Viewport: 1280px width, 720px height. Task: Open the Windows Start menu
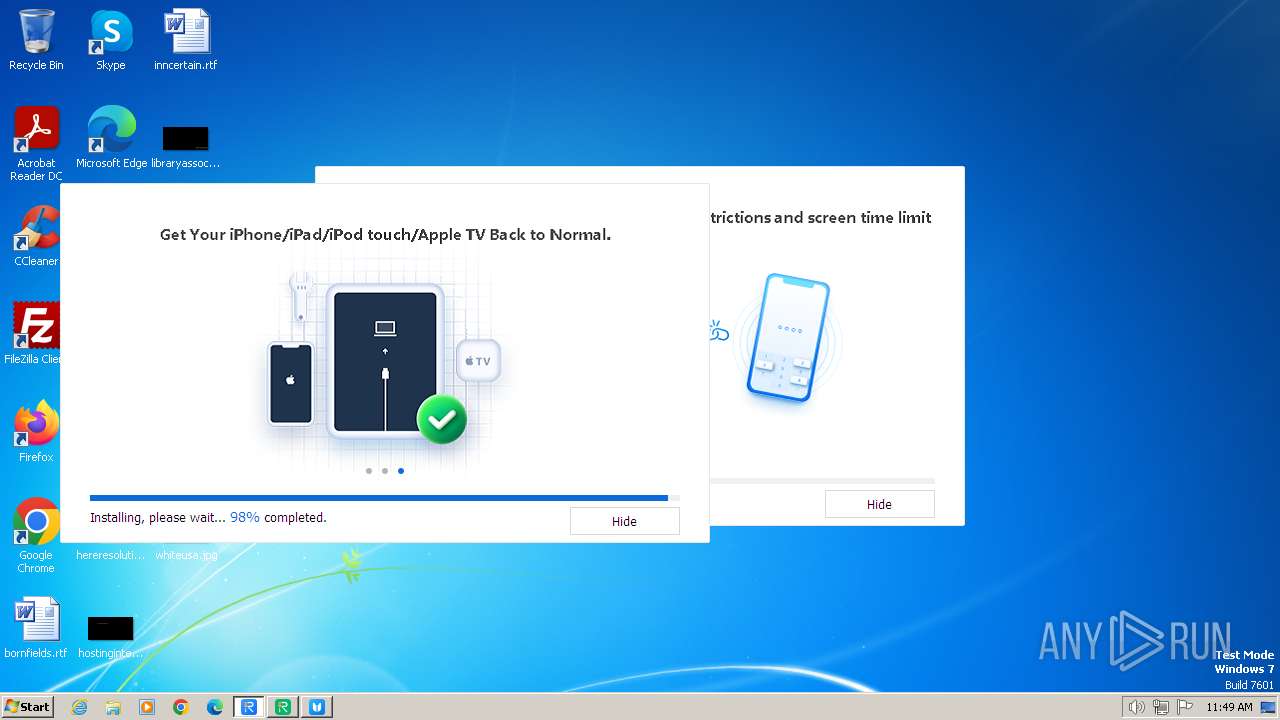(27, 707)
